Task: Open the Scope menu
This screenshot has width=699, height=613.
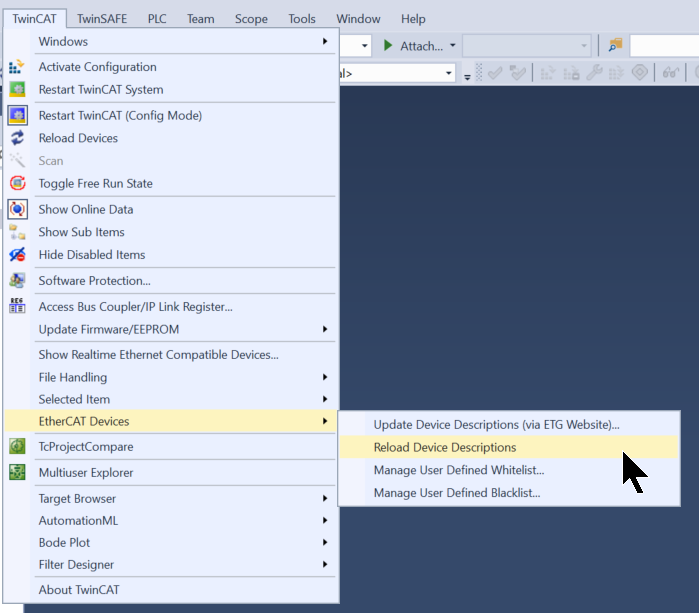Action: pyautogui.click(x=251, y=19)
